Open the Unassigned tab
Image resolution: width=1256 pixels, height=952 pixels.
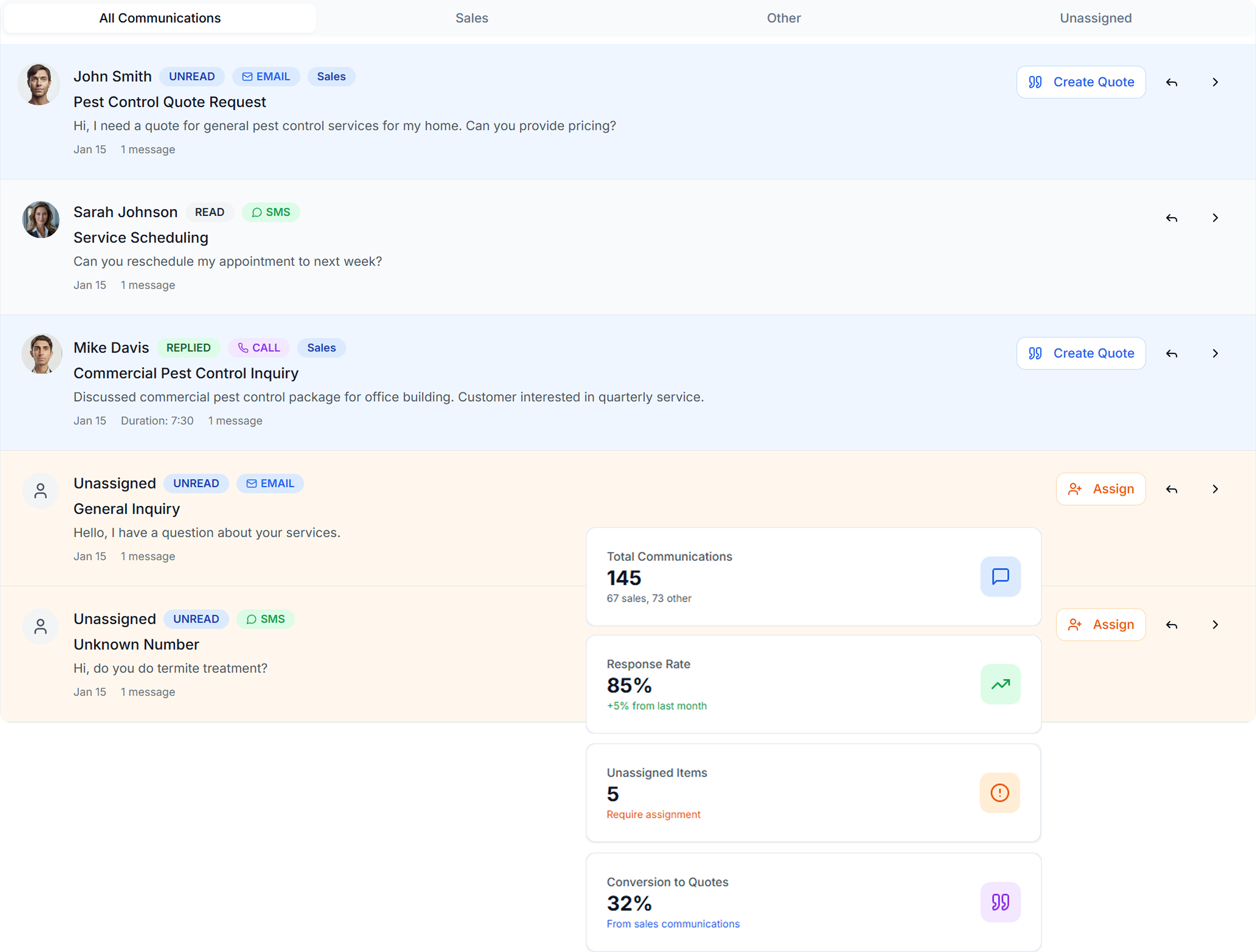tap(1095, 18)
